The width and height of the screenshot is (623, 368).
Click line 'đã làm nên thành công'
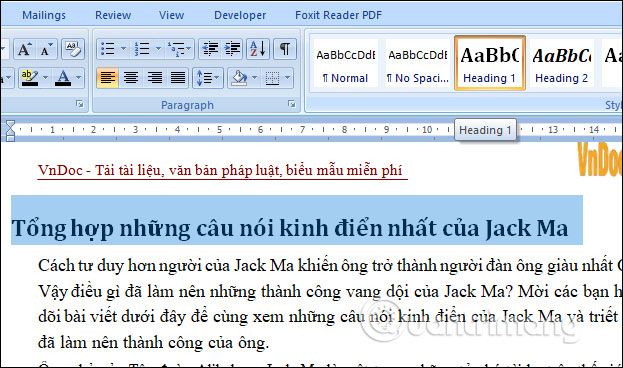coord(154,342)
